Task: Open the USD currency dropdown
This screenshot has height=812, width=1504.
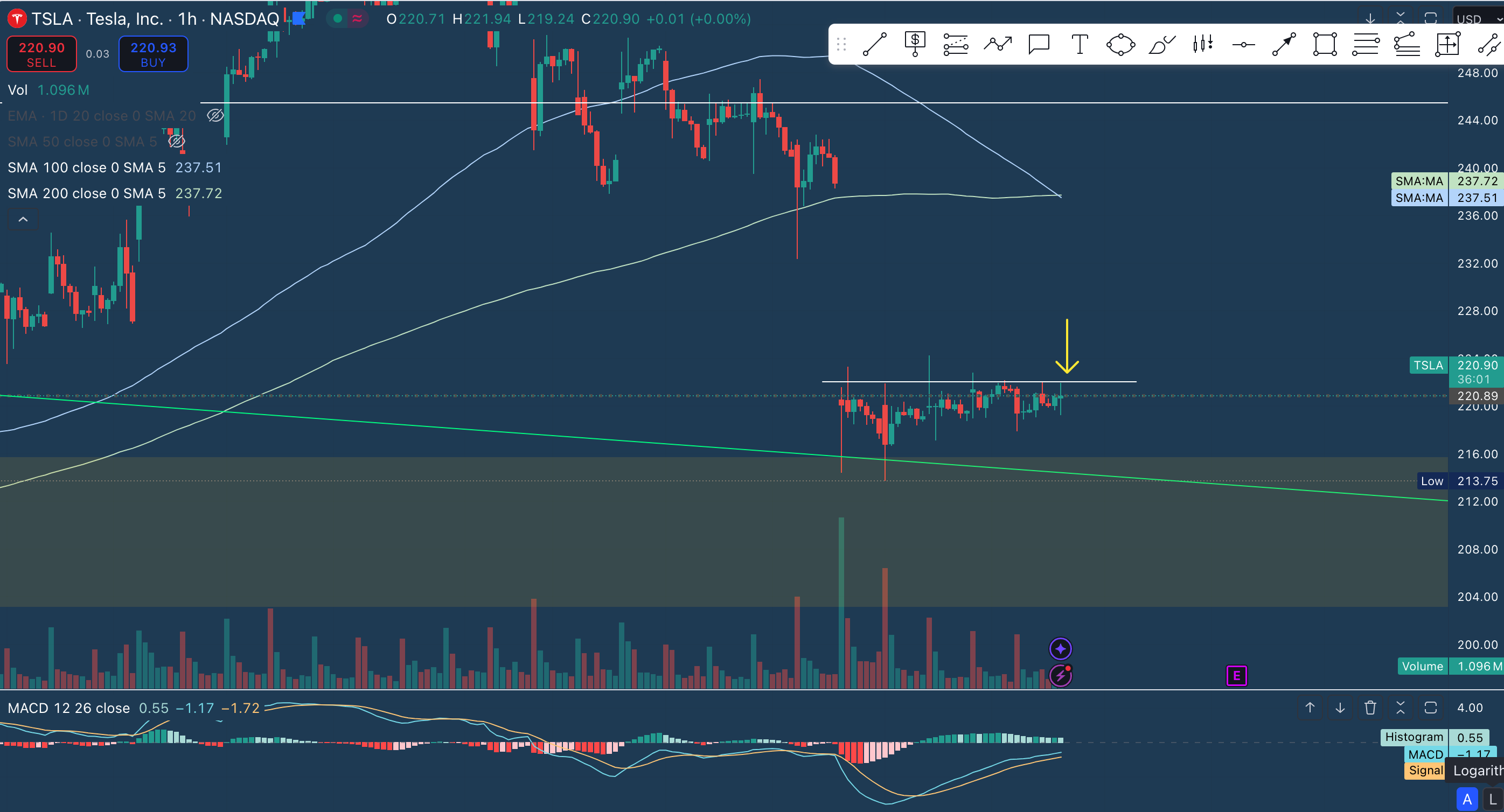Action: pos(1478,19)
